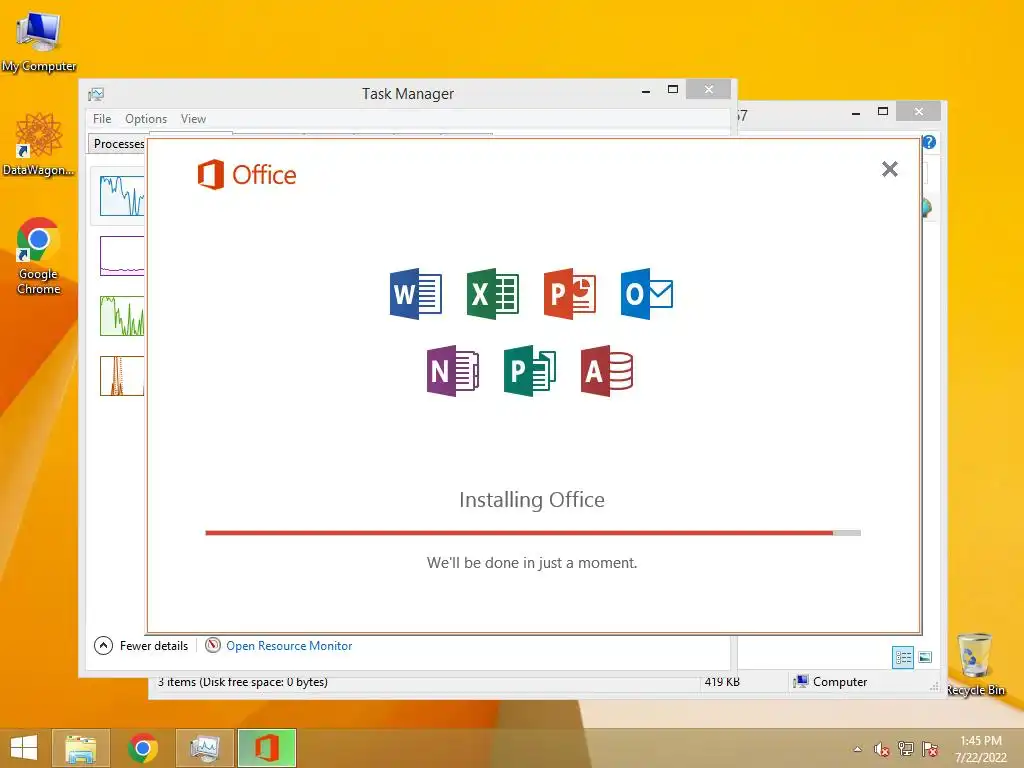Click the Task Manager title bar icon
This screenshot has height=768, width=1024.
[x=96, y=94]
